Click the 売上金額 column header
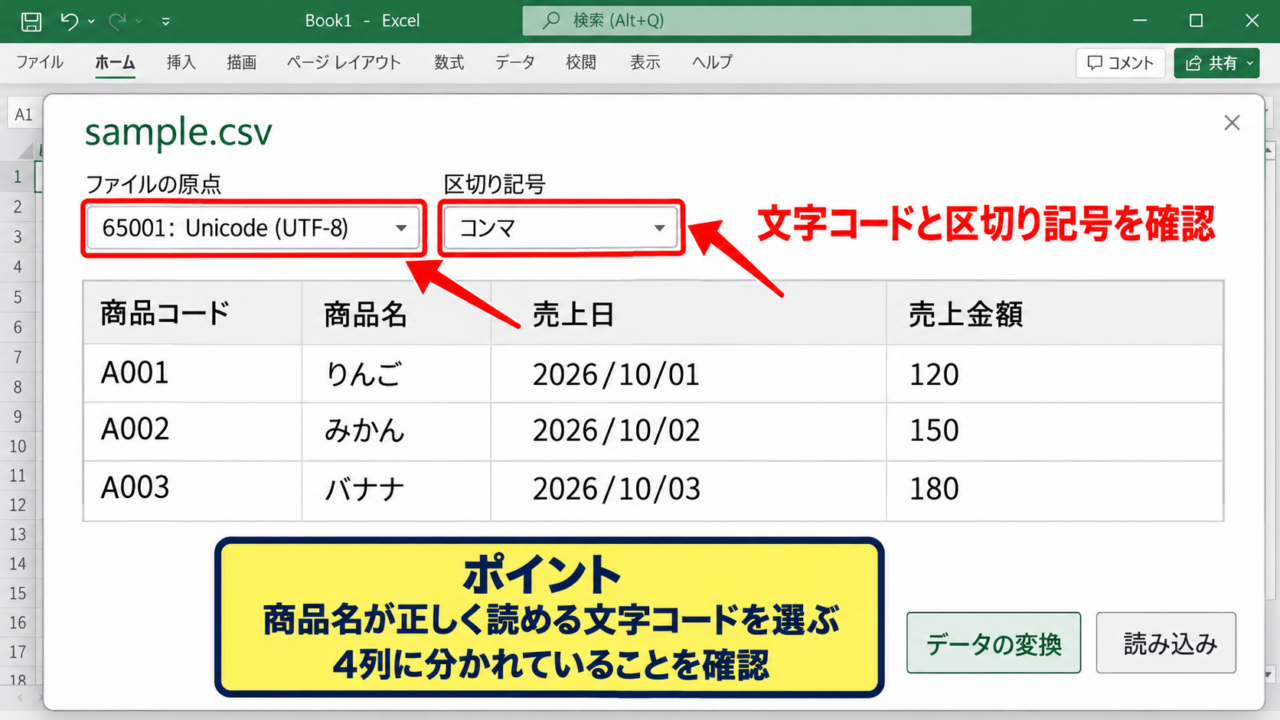Image resolution: width=1280 pixels, height=720 pixels. tap(1055, 313)
